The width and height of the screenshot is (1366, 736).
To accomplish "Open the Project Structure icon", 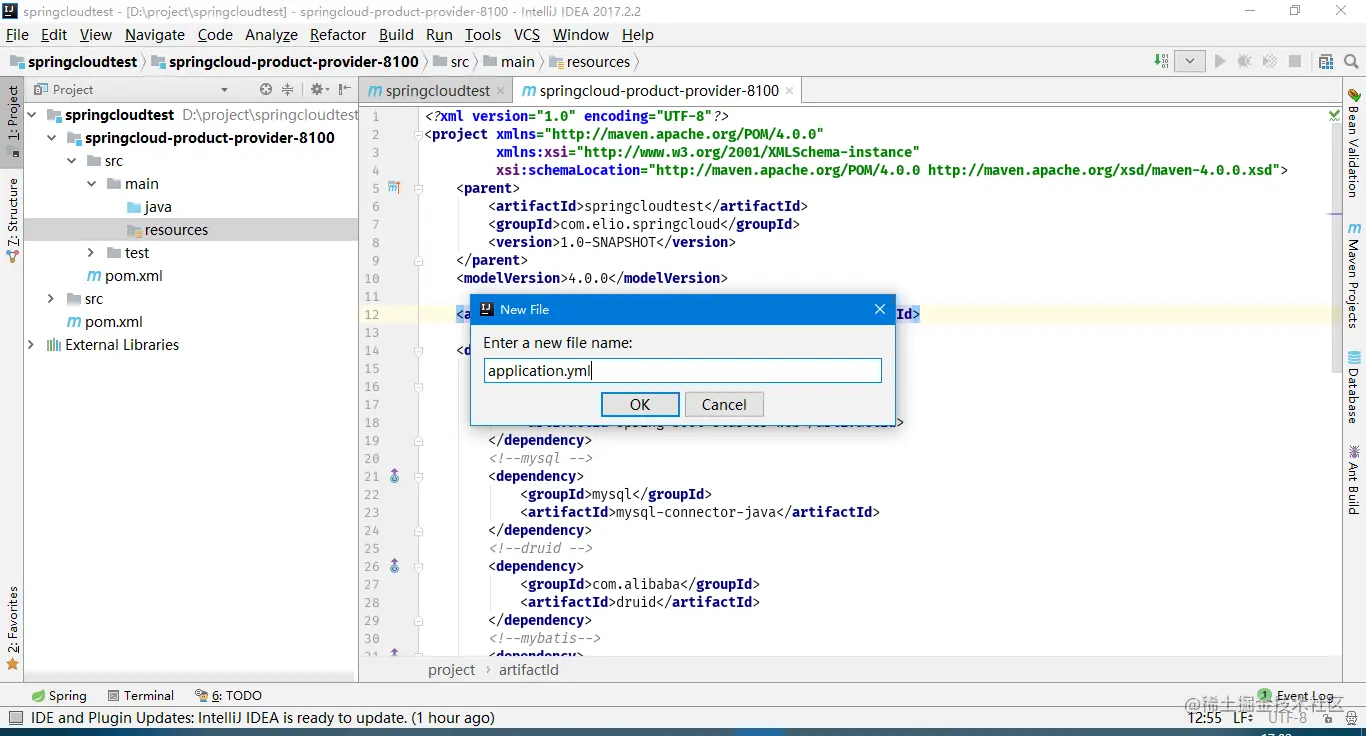I will [1326, 61].
